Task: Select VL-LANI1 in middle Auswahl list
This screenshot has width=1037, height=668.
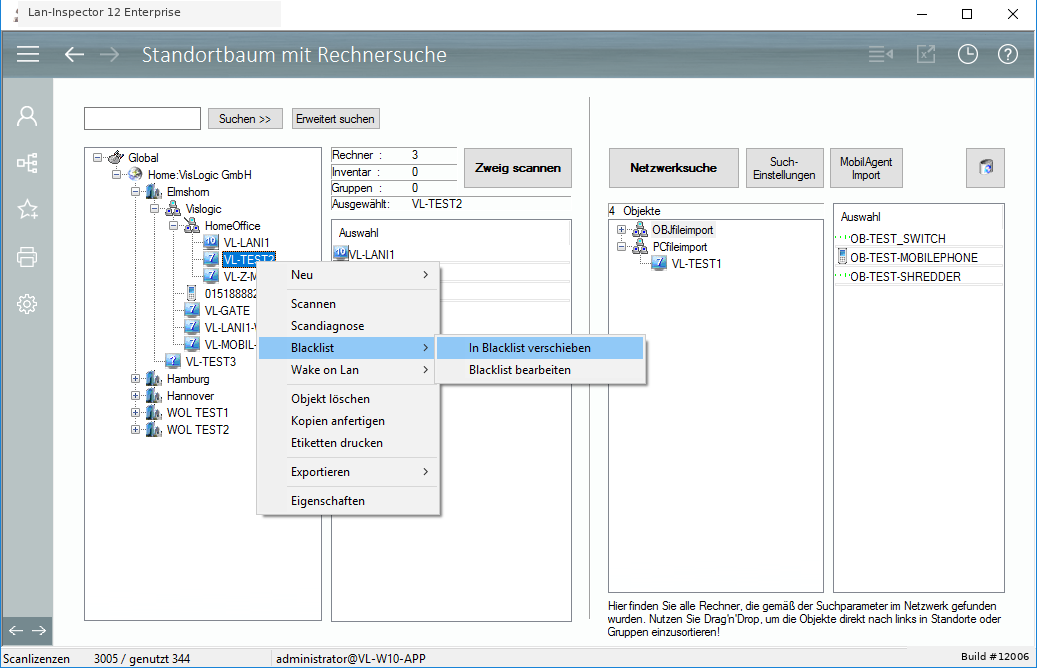Action: 372,254
